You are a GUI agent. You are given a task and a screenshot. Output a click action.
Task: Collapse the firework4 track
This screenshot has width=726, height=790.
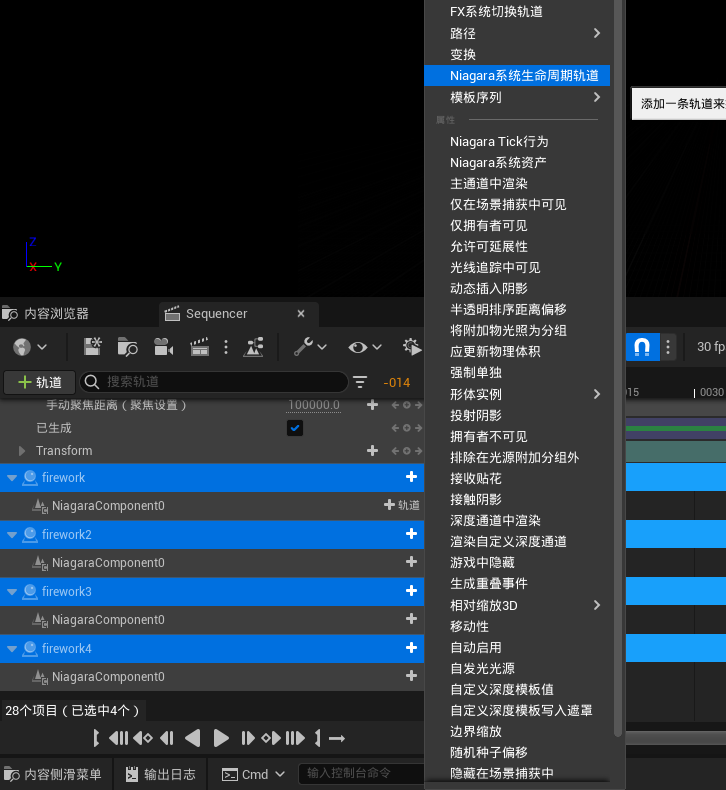click(12, 648)
